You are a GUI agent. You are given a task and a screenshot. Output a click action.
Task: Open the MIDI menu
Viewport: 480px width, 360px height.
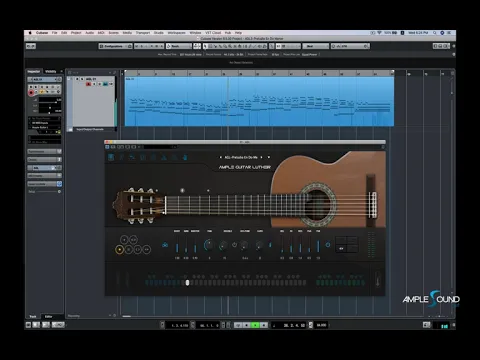click(101, 33)
